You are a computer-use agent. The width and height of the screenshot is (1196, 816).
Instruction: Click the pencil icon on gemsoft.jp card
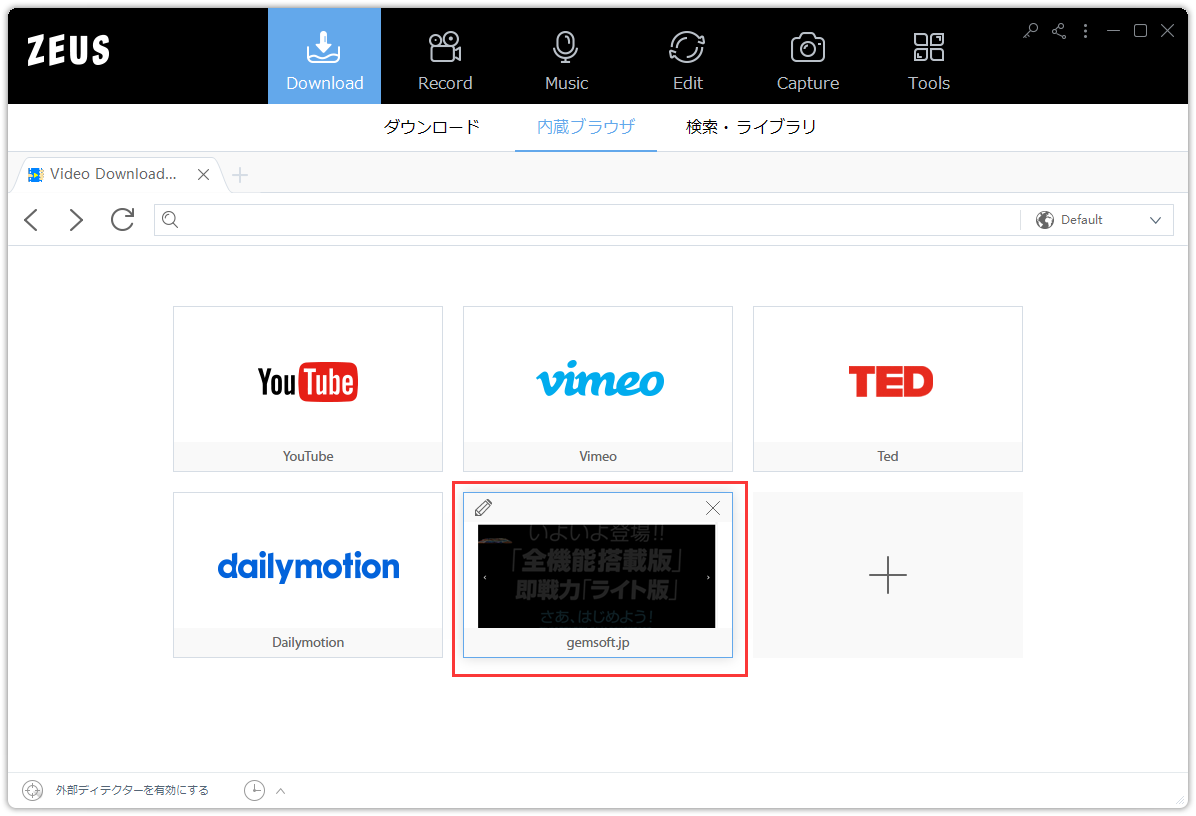tap(483, 508)
